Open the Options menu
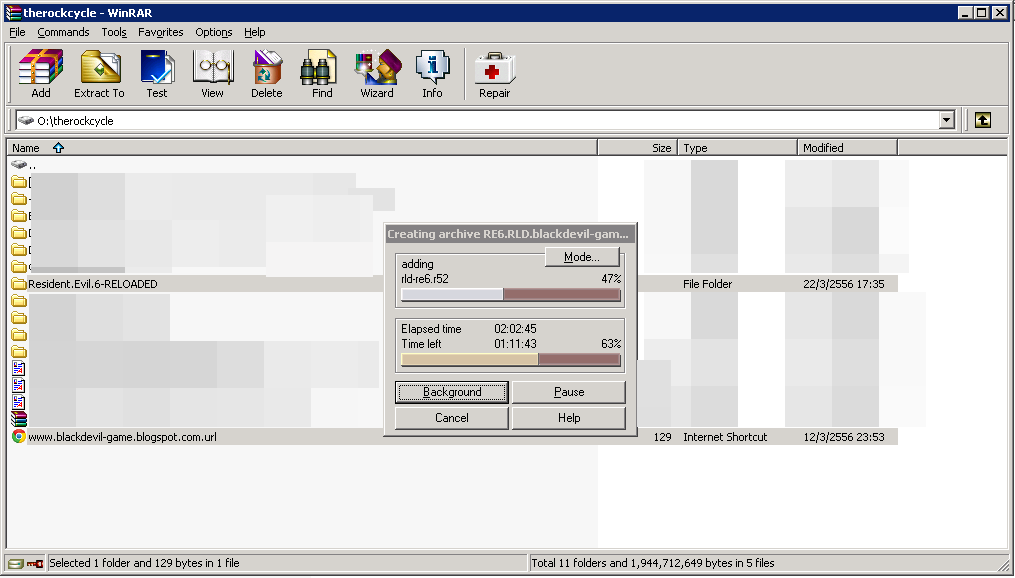Viewport: 1015px width, 578px height. (x=214, y=32)
